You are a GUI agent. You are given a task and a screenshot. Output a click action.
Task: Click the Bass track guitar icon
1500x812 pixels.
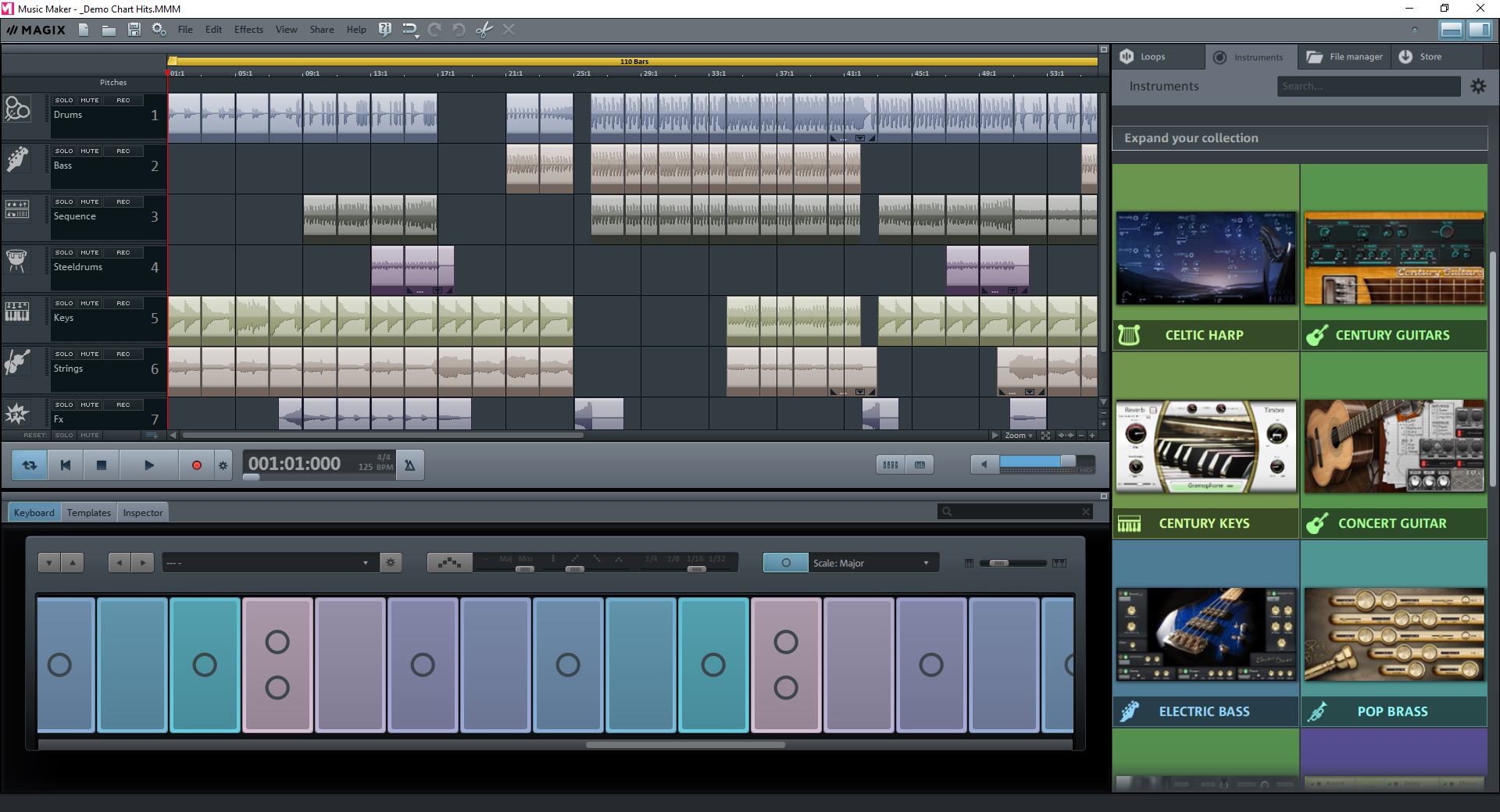pos(17,159)
